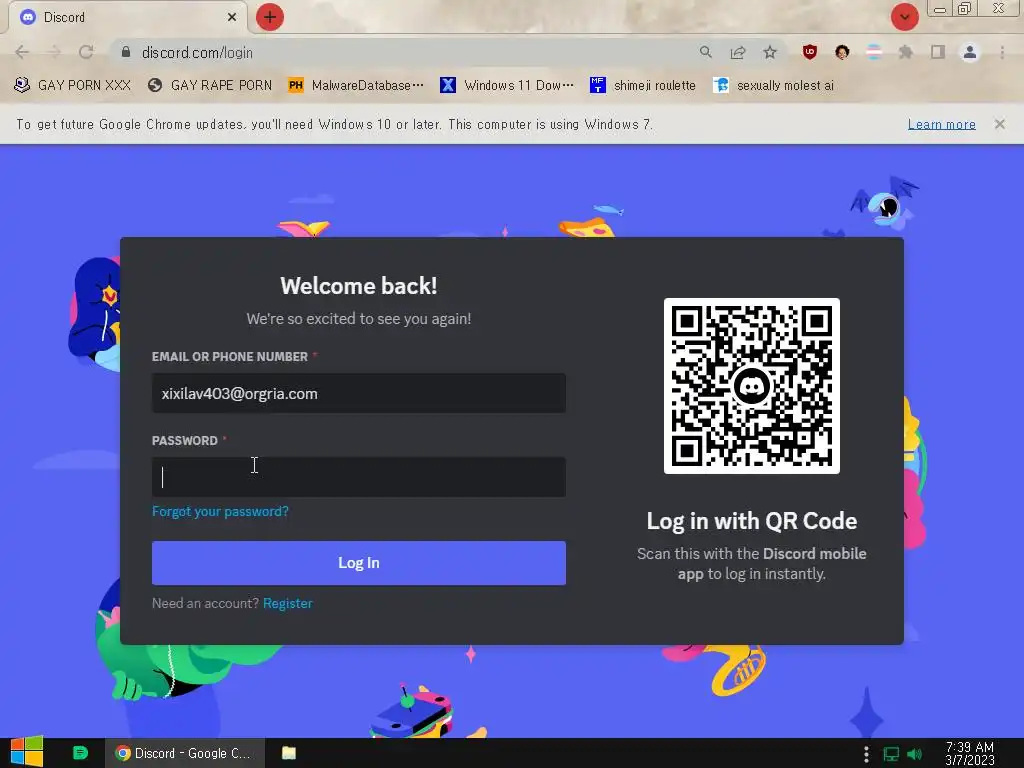Click the Register link
Image resolution: width=1024 pixels, height=768 pixels.
click(x=287, y=603)
